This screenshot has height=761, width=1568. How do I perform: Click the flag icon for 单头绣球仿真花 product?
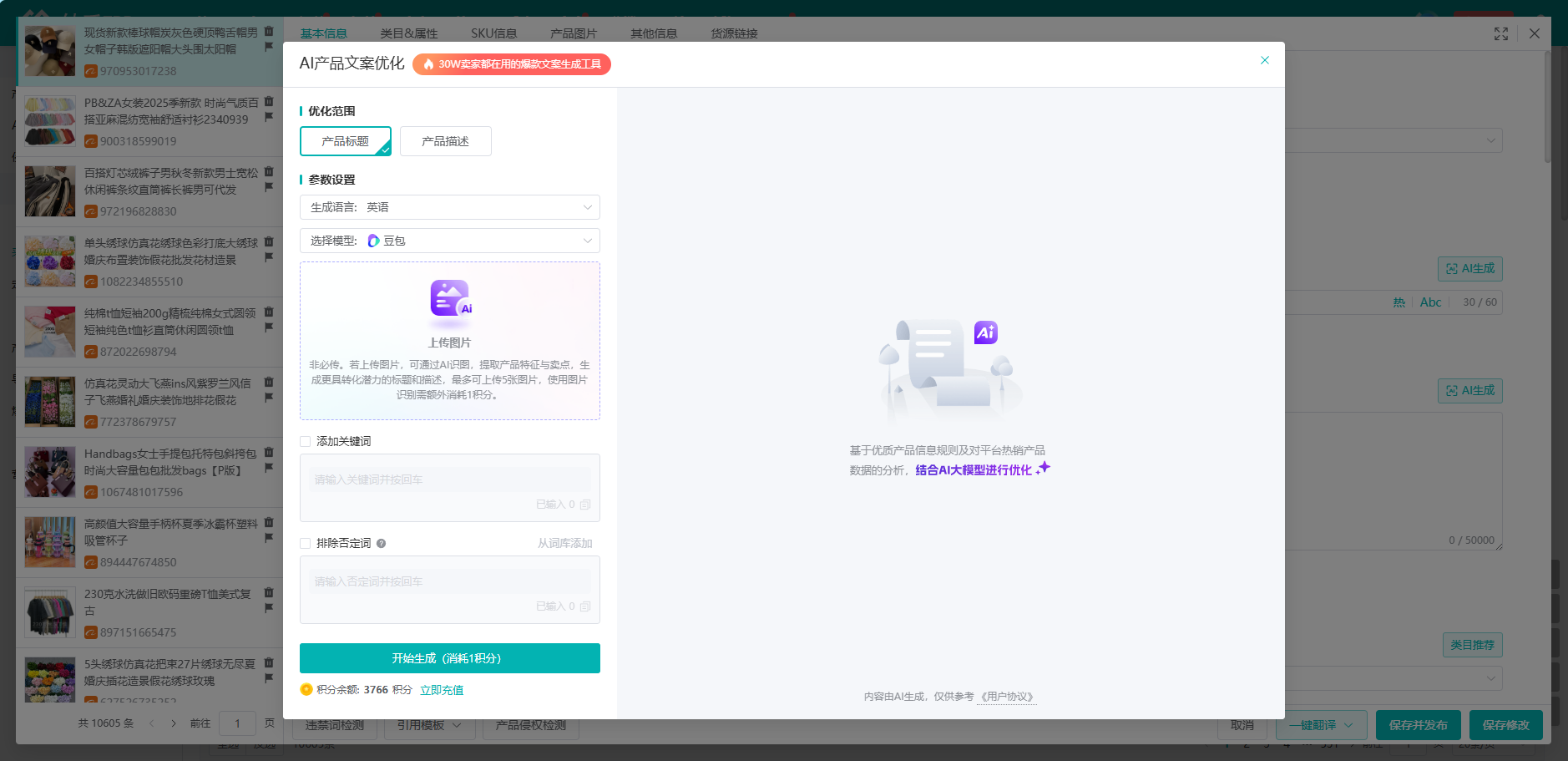click(269, 257)
